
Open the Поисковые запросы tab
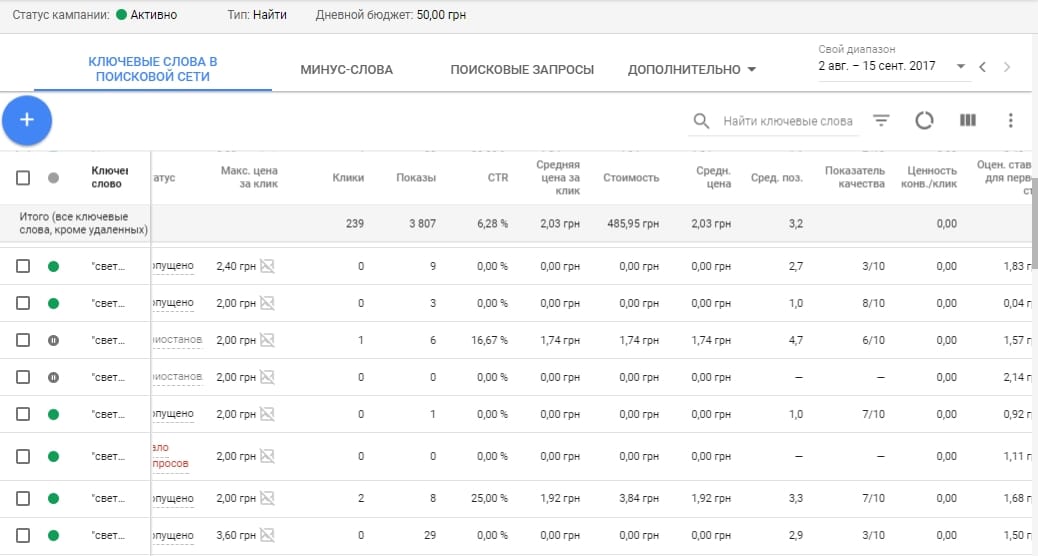click(522, 70)
